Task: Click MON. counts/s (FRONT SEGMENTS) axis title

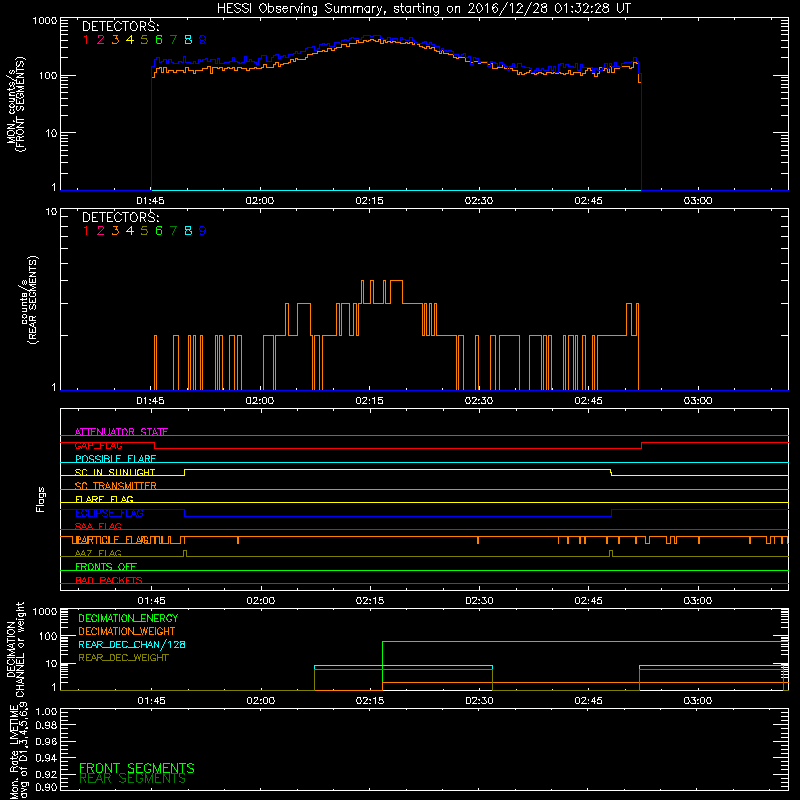Action: coord(15,104)
